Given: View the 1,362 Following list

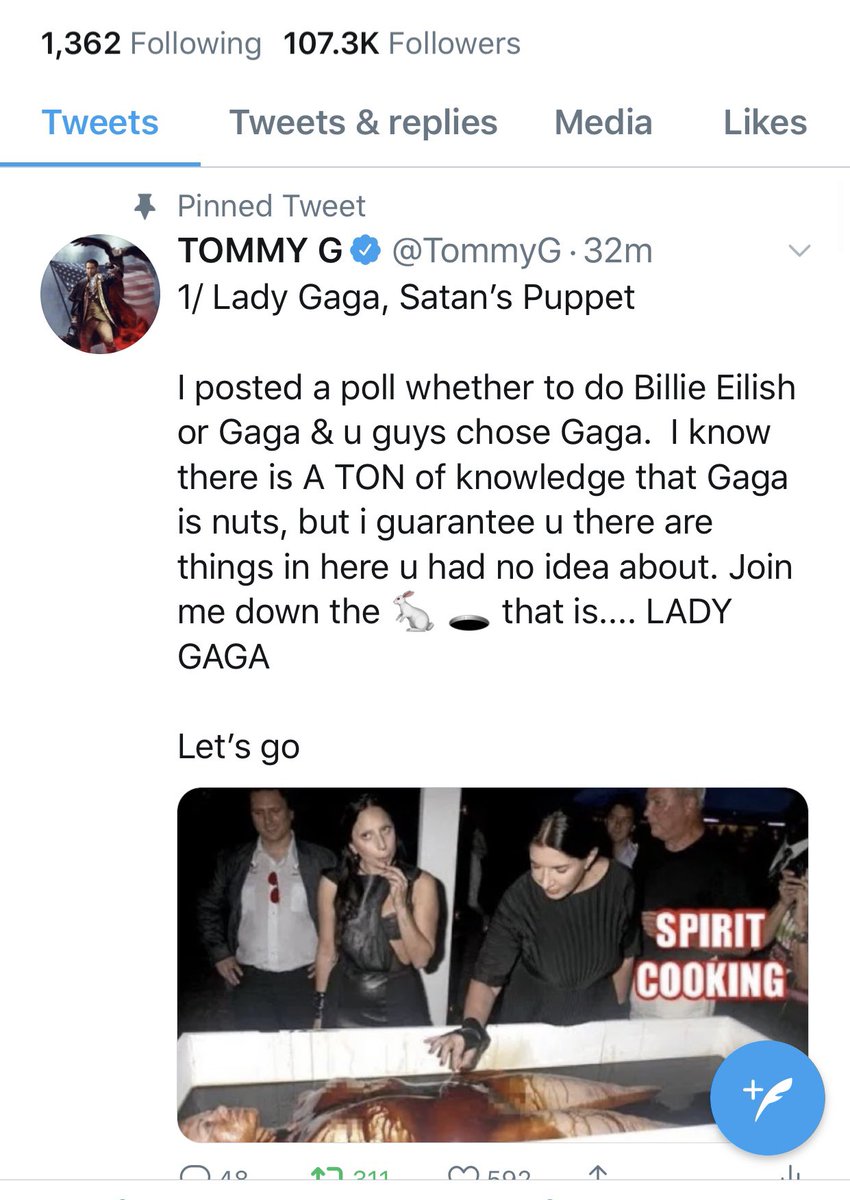Looking at the screenshot, I should click(x=150, y=43).
